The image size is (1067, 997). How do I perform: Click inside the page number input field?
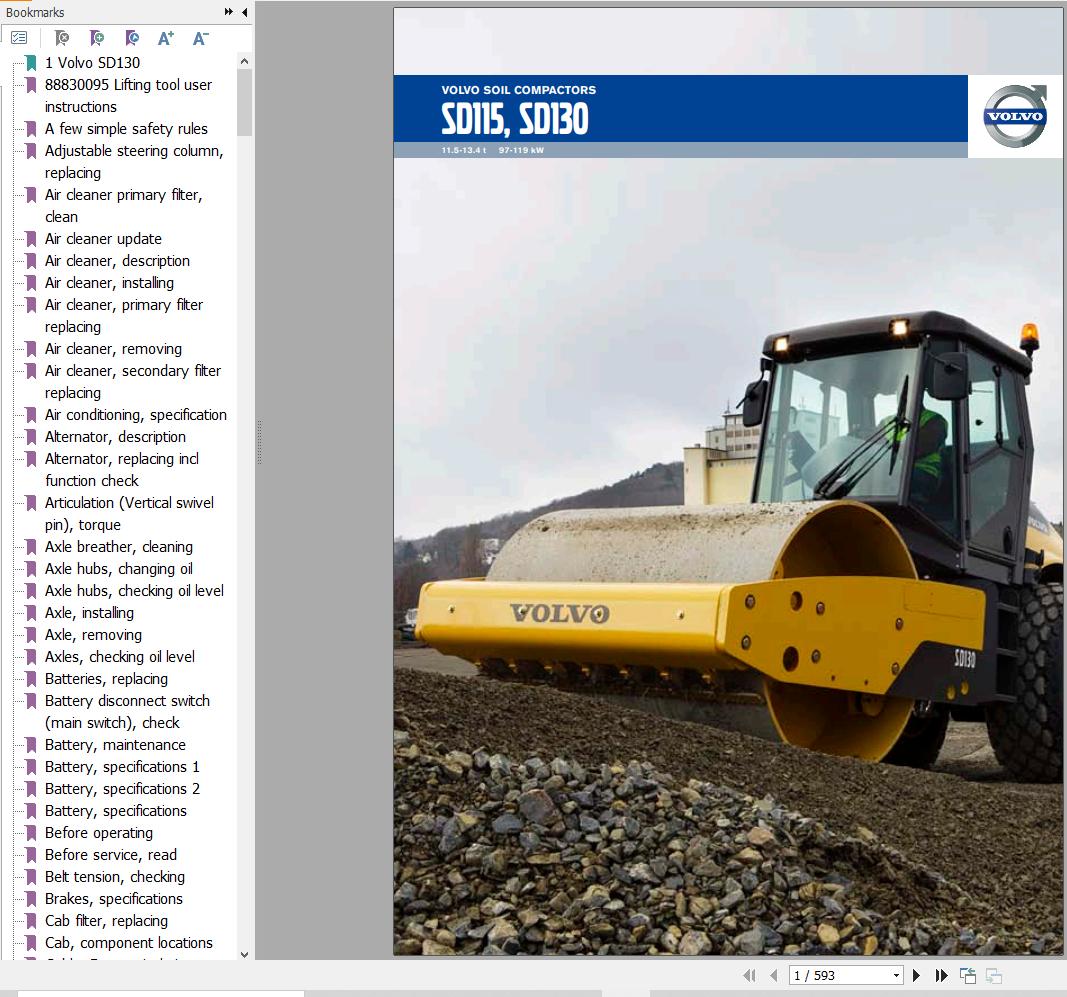coord(830,975)
